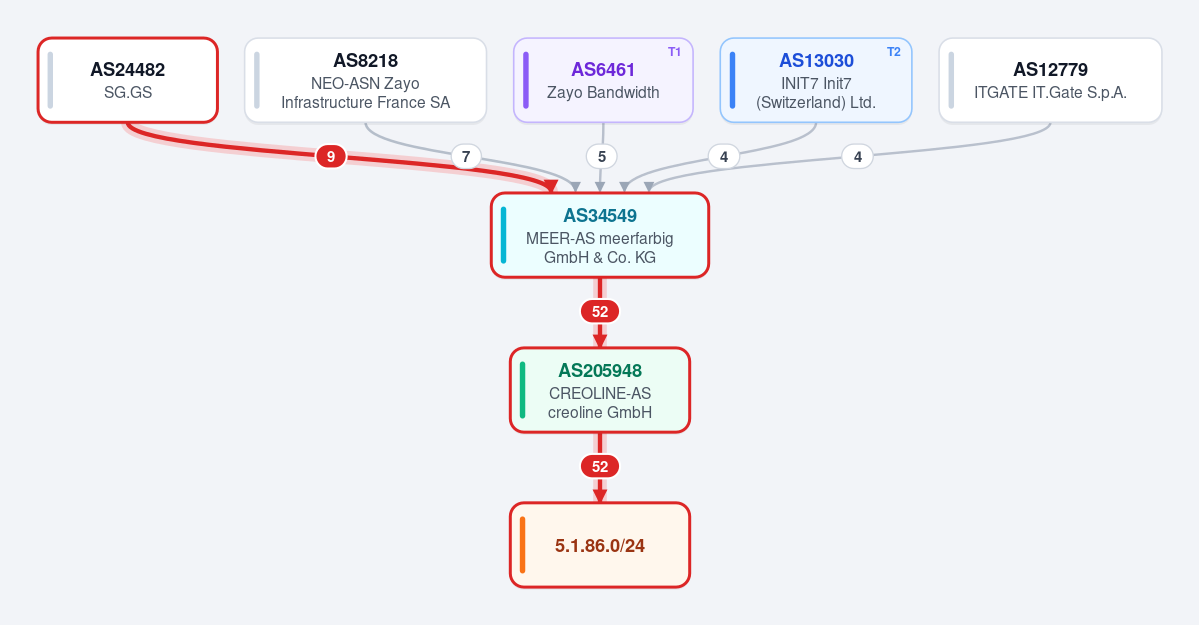This screenshot has width=1199, height=625.
Task: Select the AS34549 MEER-AS node
Action: point(600,235)
